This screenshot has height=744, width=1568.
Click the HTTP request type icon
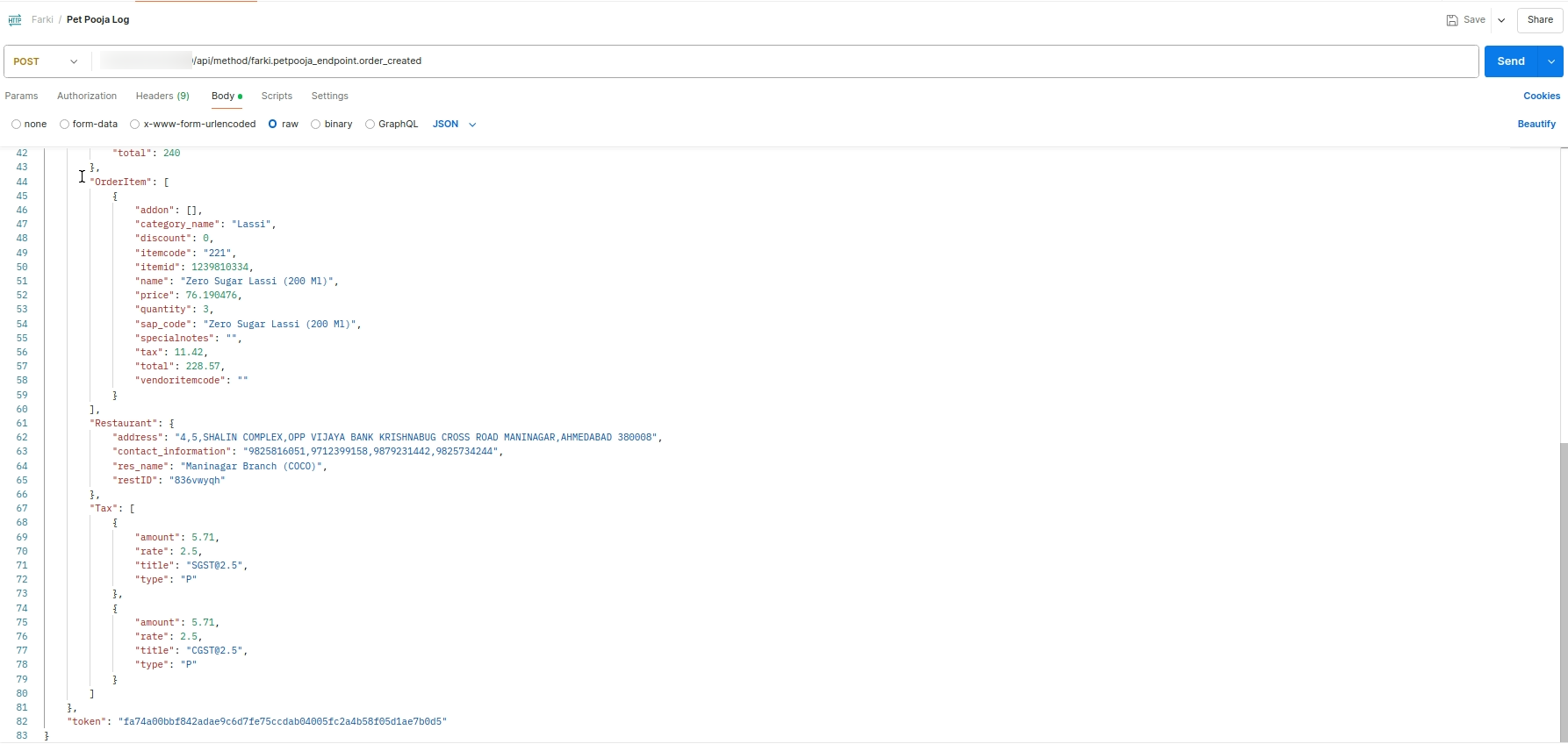[15, 20]
